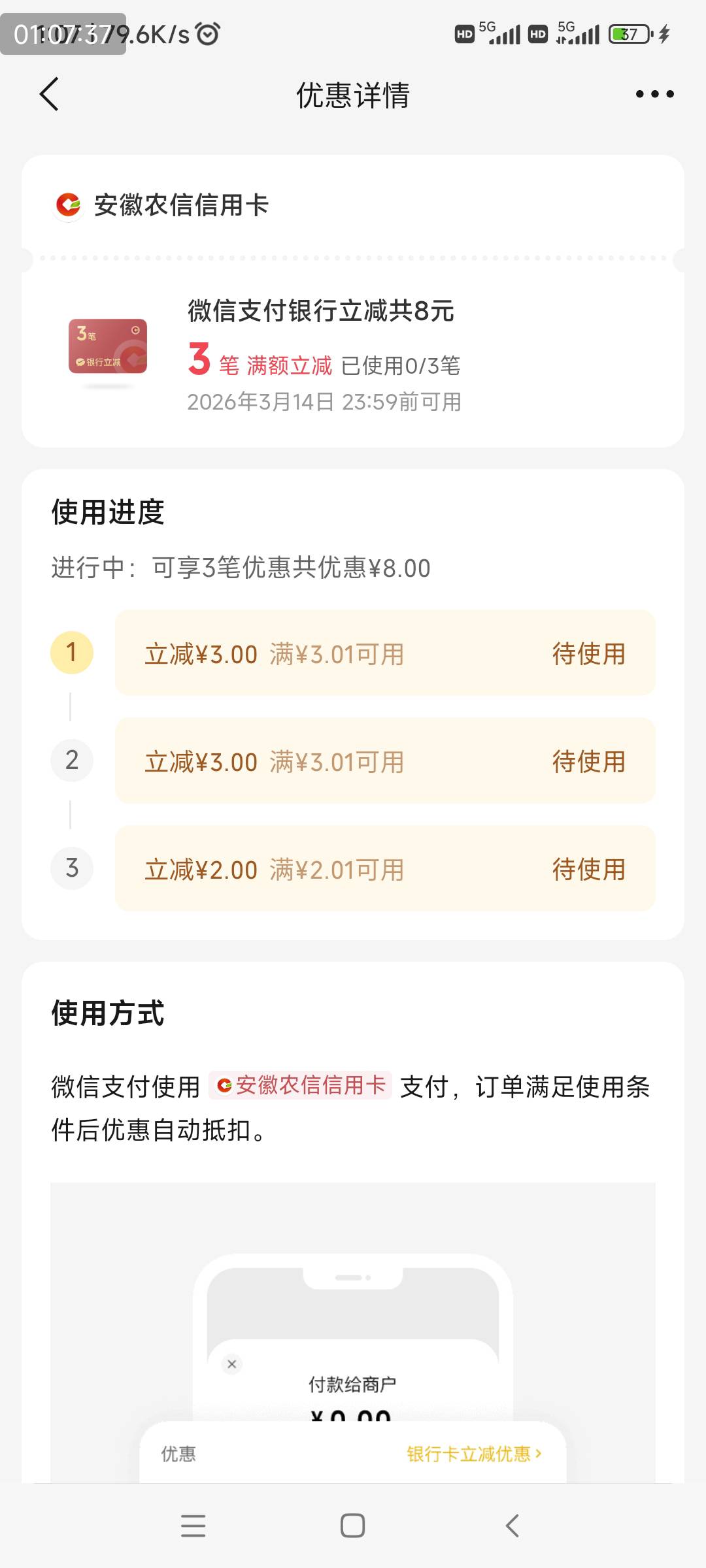The height and width of the screenshot is (1568, 706).
Task: Tap the 微信支付银行立减共8元 coupon title
Action: point(320,311)
